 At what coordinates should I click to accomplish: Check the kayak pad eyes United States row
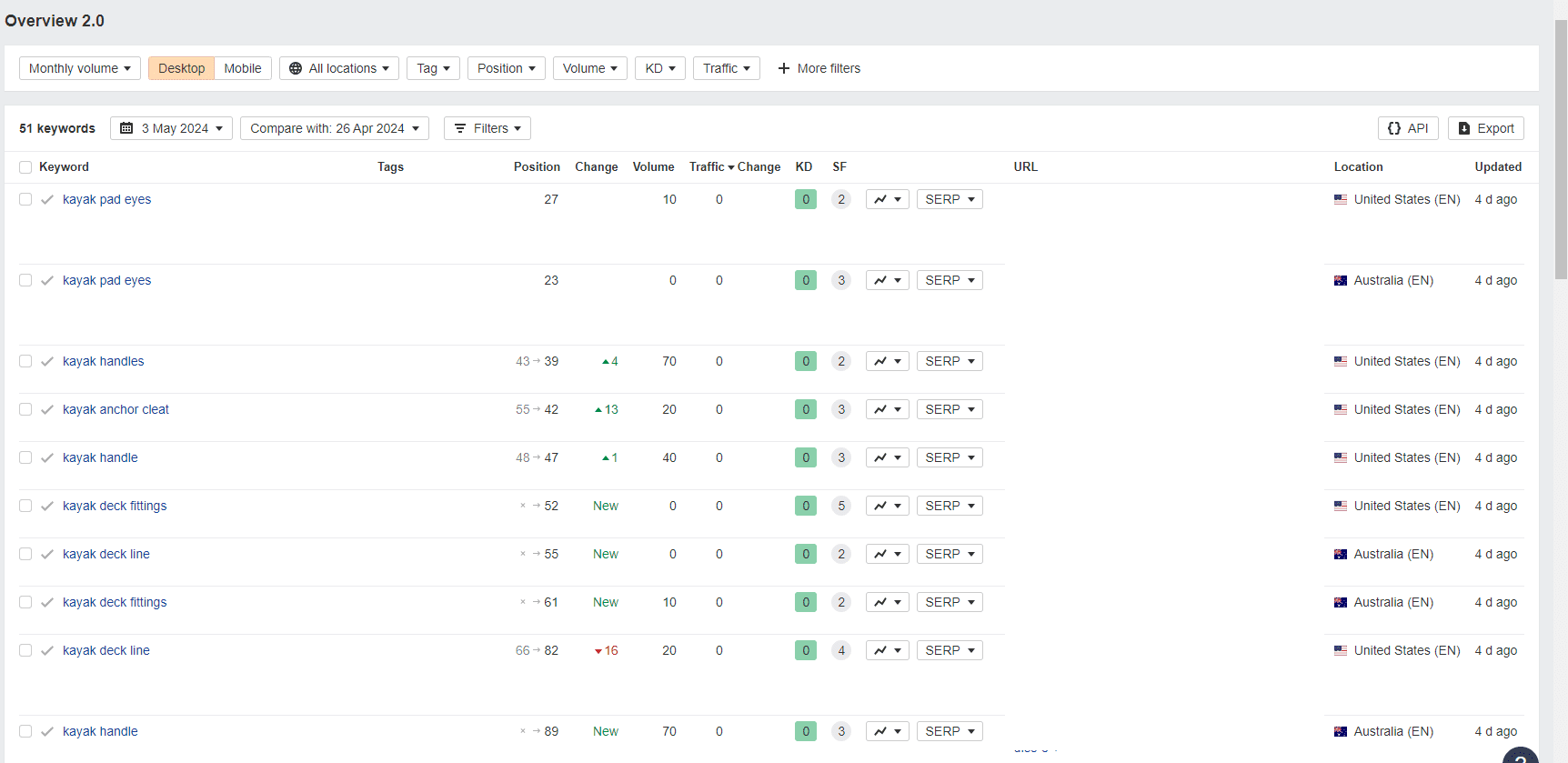pyautogui.click(x=25, y=199)
